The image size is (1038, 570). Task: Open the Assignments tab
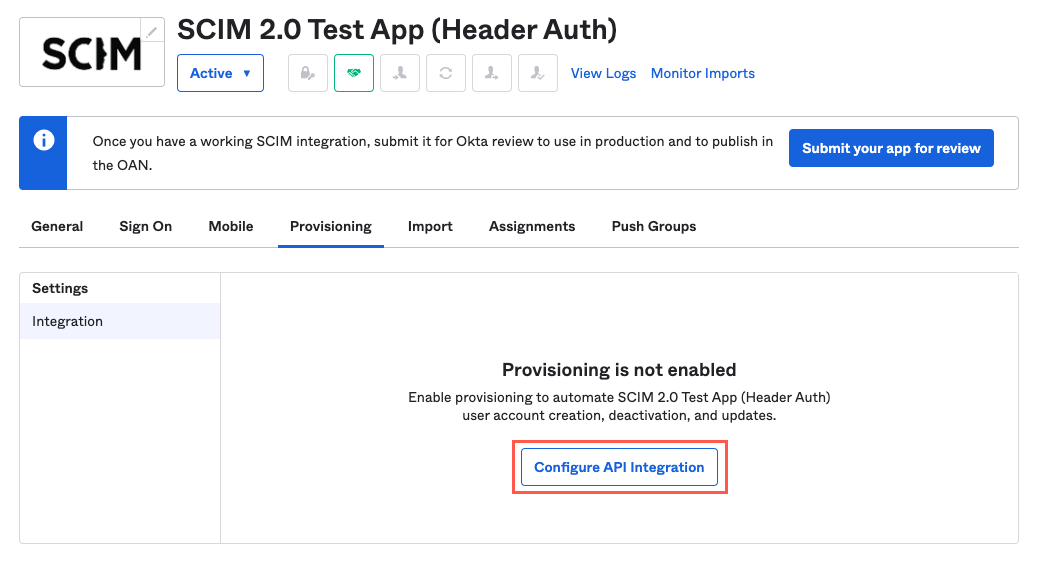532,226
